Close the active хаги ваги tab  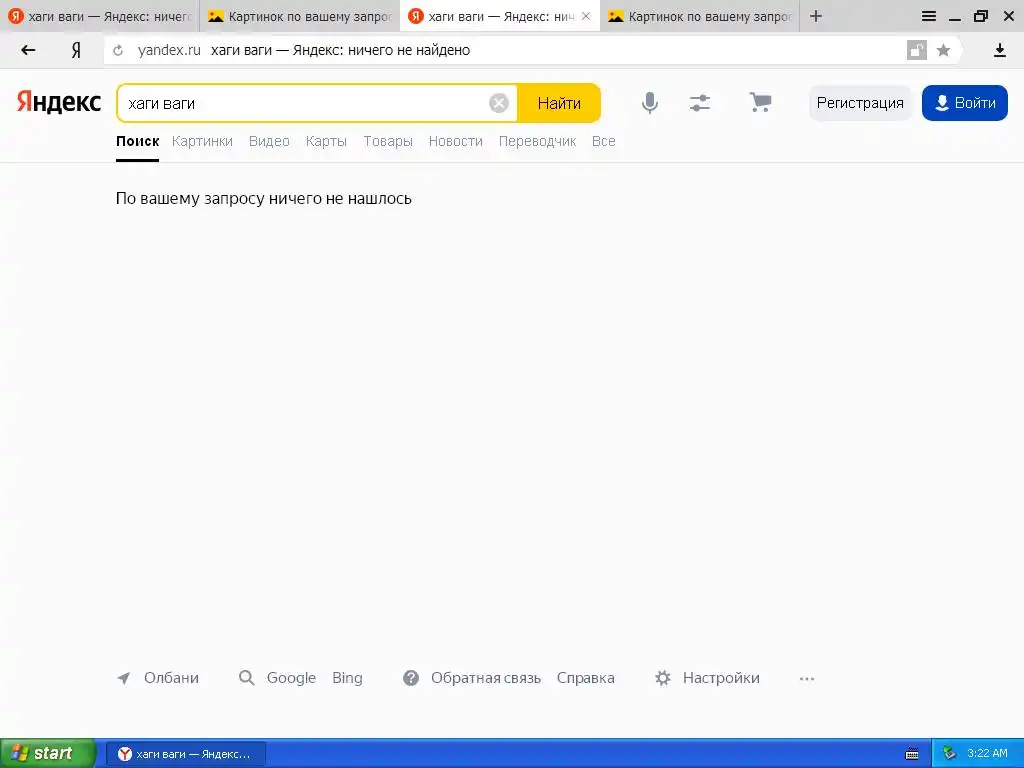[586, 16]
